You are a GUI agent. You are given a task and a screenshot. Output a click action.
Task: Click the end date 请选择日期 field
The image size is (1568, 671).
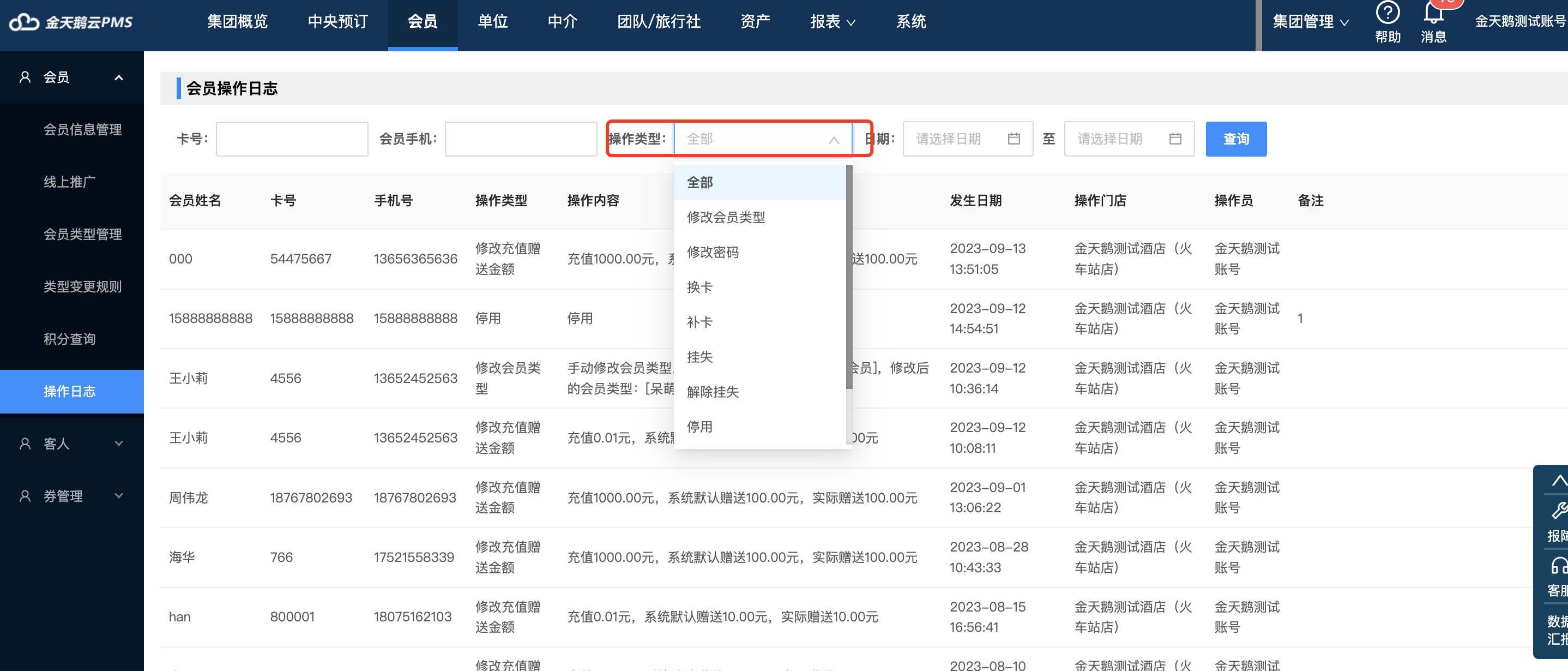tap(1129, 140)
